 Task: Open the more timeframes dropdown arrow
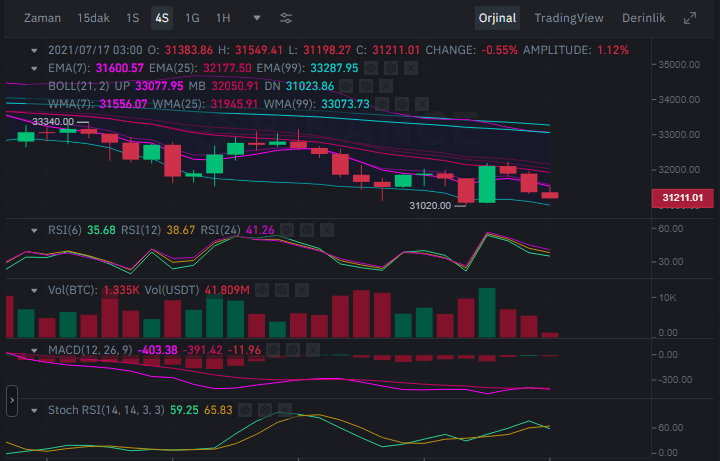257,18
